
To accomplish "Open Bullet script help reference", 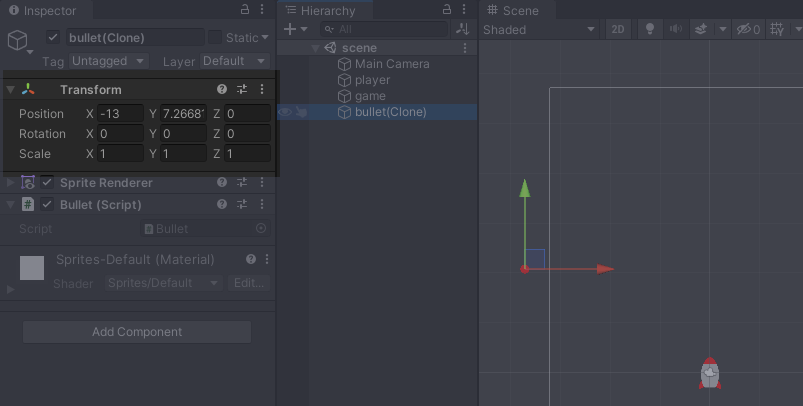I will click(222, 204).
